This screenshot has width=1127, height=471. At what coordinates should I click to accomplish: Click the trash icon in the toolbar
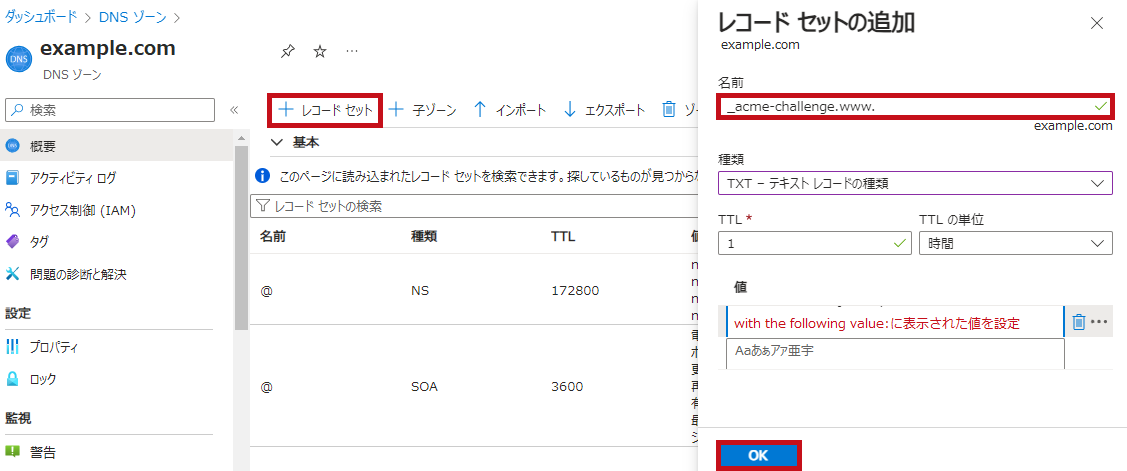point(668,109)
